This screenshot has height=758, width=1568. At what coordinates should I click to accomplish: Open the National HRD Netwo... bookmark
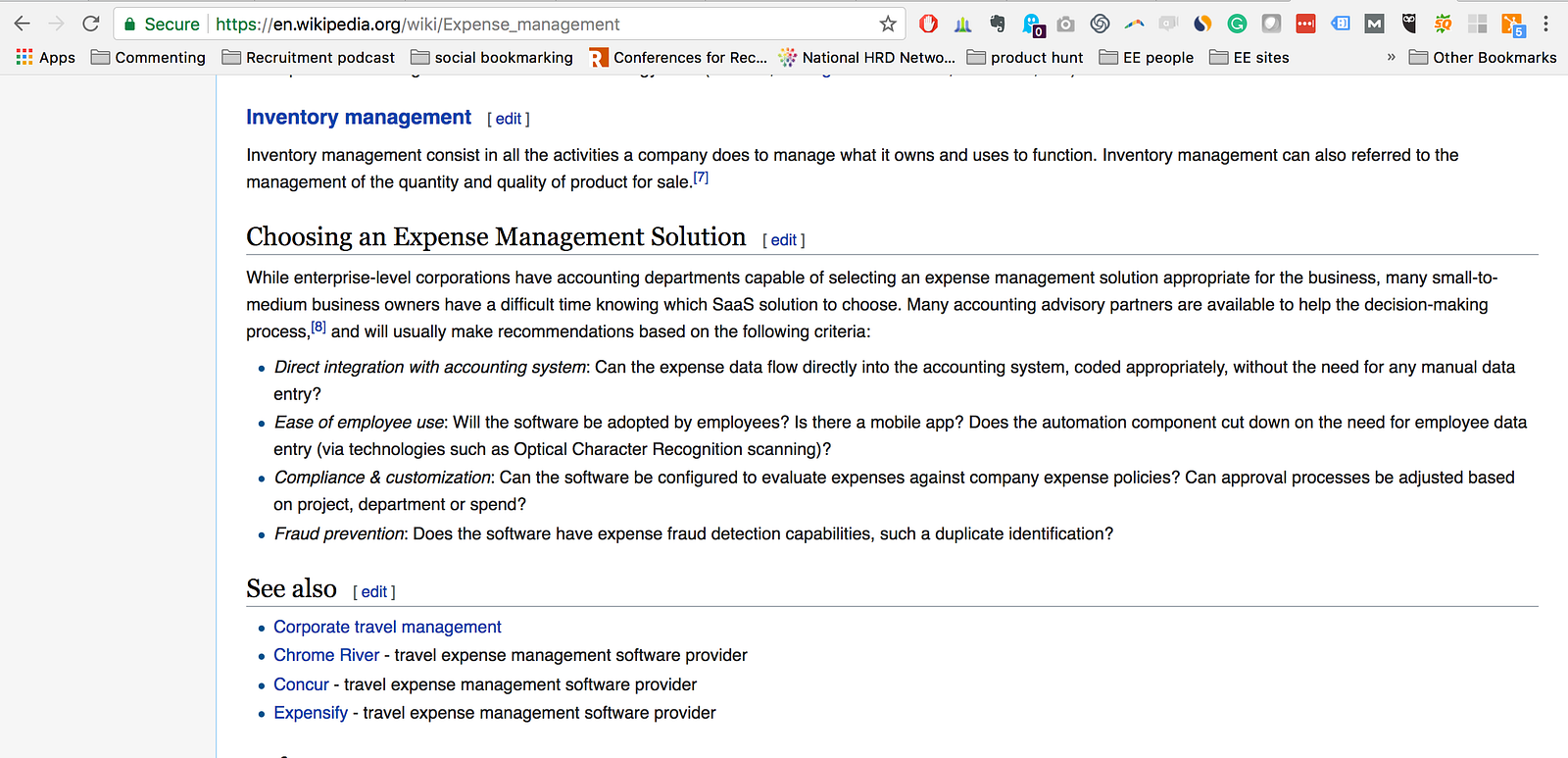[x=867, y=57]
